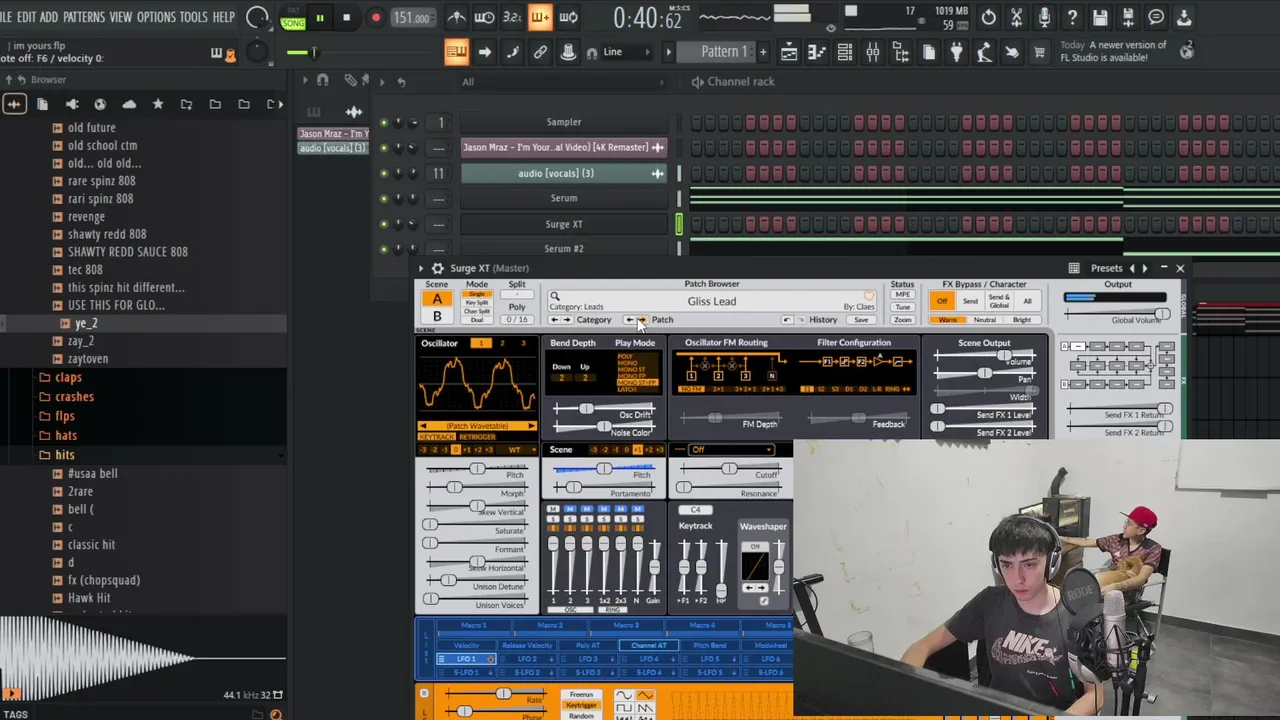Screen dimensions: 1280x720
Task: Click the scissors one-click audio icon
Action: tap(1016, 17)
